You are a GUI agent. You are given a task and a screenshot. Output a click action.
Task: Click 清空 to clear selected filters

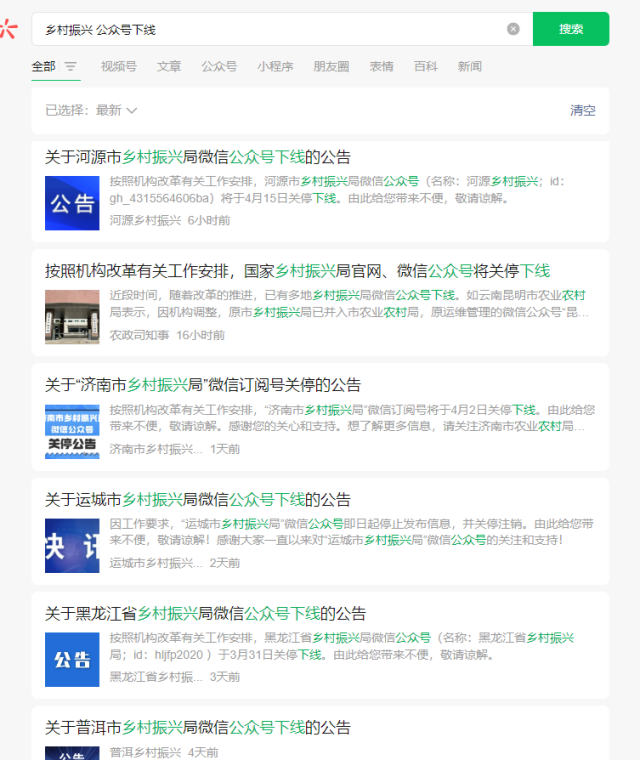pyautogui.click(x=582, y=110)
